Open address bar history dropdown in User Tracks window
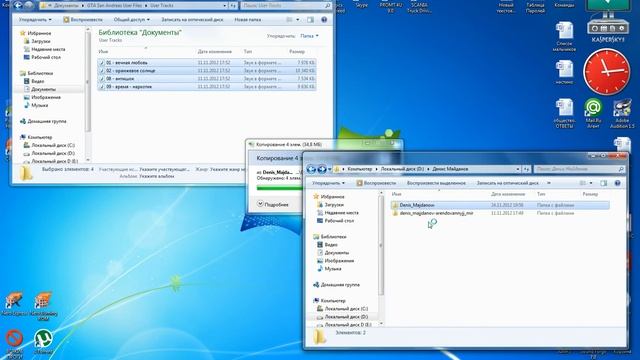640x360 pixels. (225, 6)
